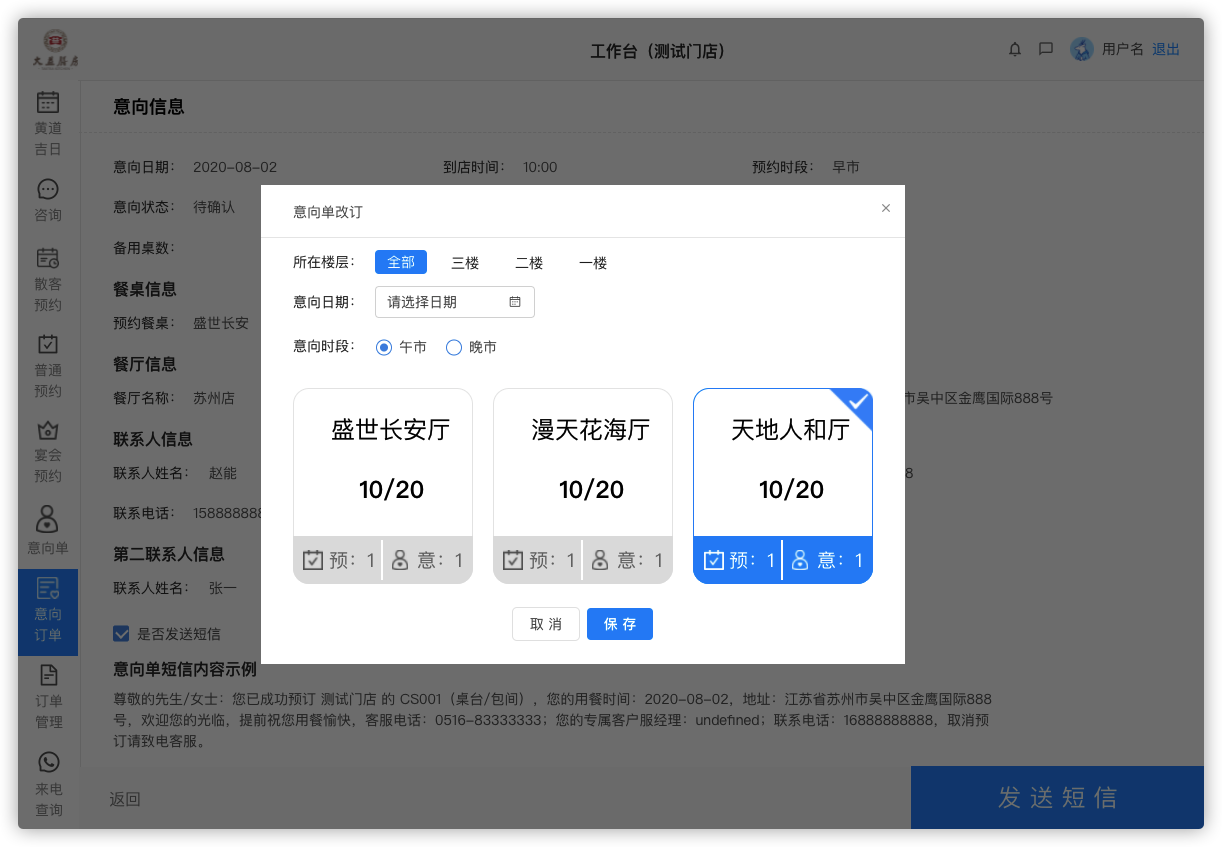
Task: Click calendar icon in 意向日期 field
Action: (515, 302)
